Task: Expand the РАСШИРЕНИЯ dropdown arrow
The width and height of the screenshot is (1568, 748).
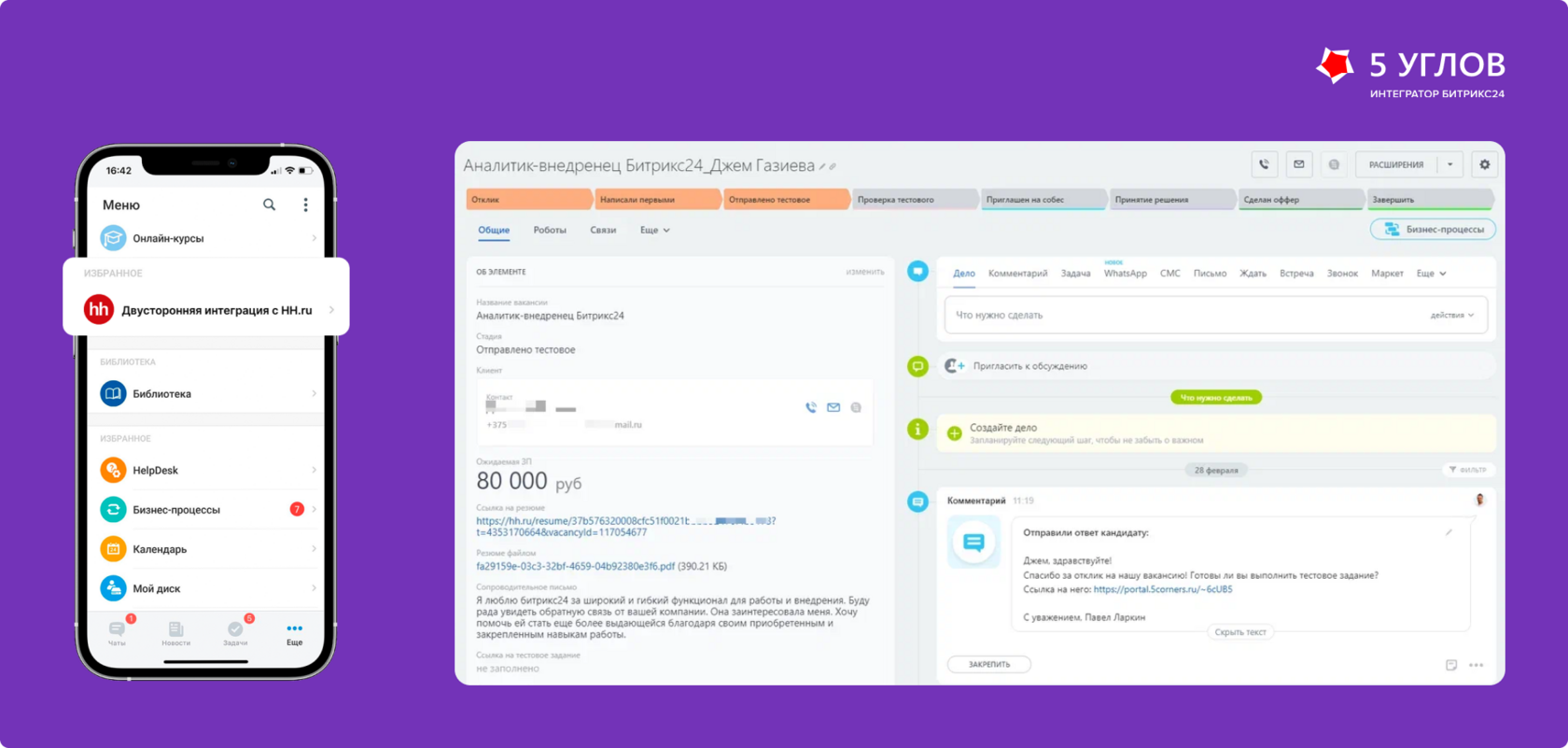Action: coord(1449,164)
